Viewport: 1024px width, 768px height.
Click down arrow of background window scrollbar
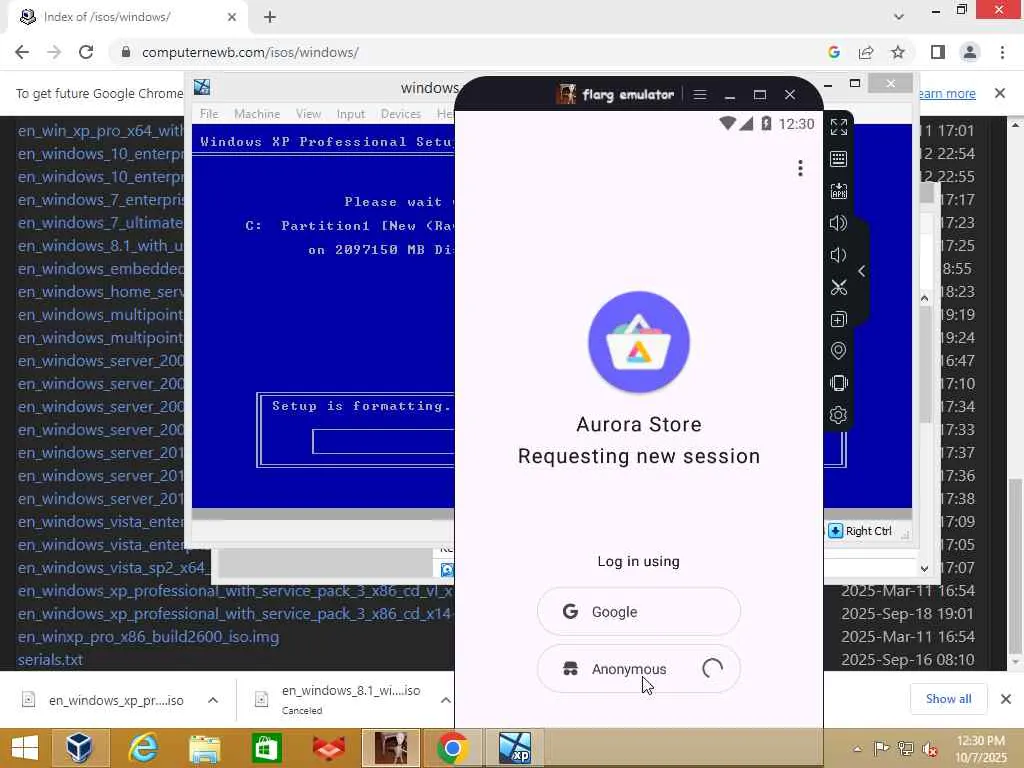tap(925, 568)
